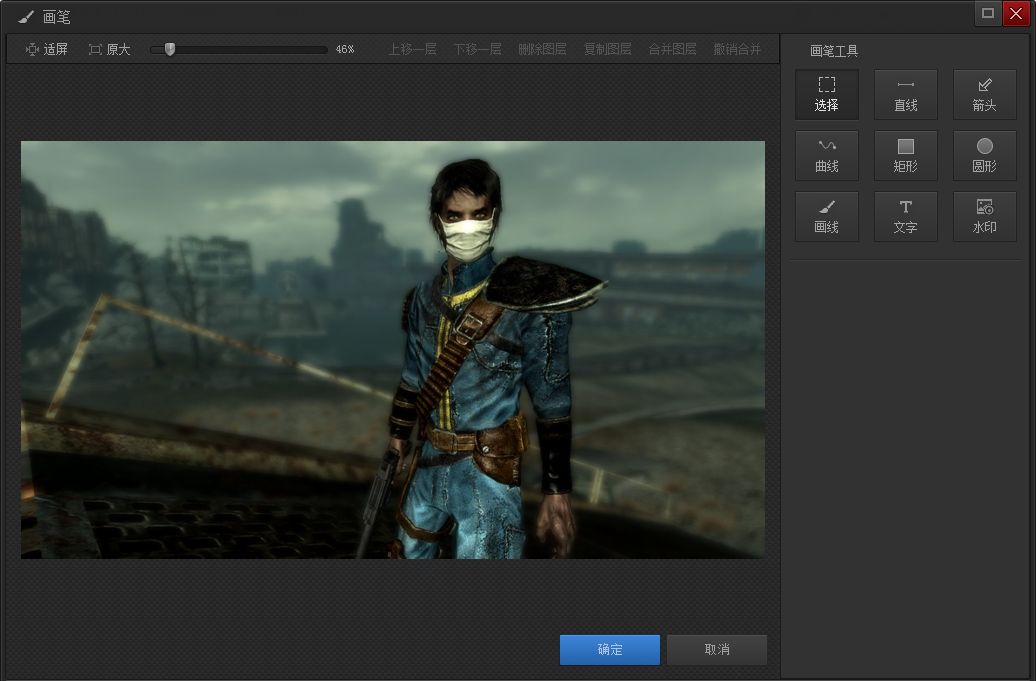
Task: Confirm with the 确定 button
Action: [610, 650]
